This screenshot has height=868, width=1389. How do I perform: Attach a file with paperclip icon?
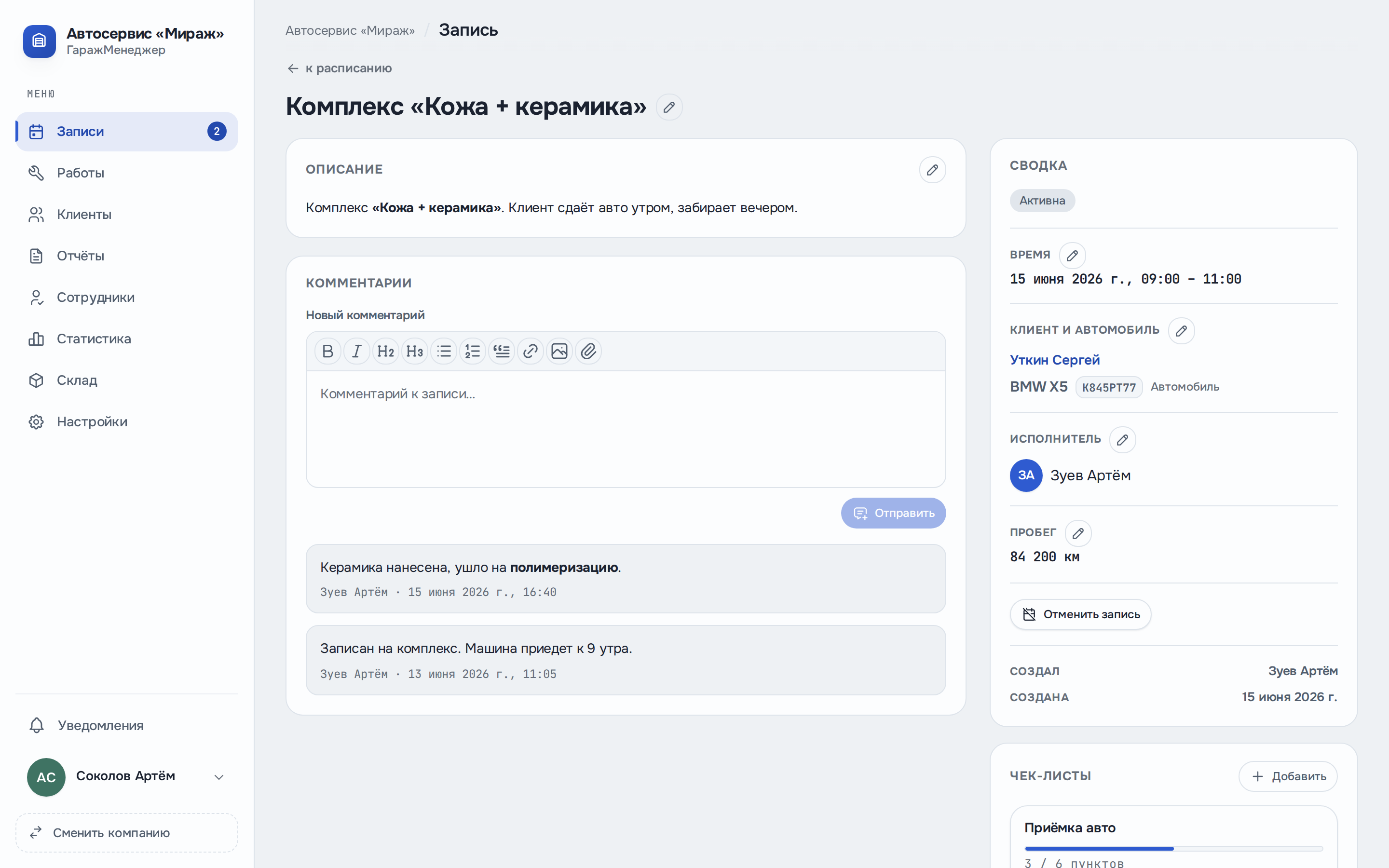[588, 351]
